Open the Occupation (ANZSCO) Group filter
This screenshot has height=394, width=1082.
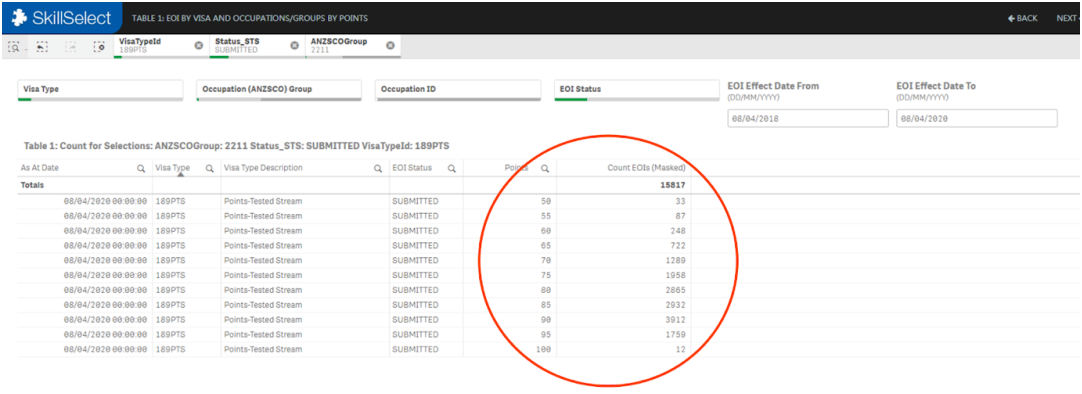(279, 90)
